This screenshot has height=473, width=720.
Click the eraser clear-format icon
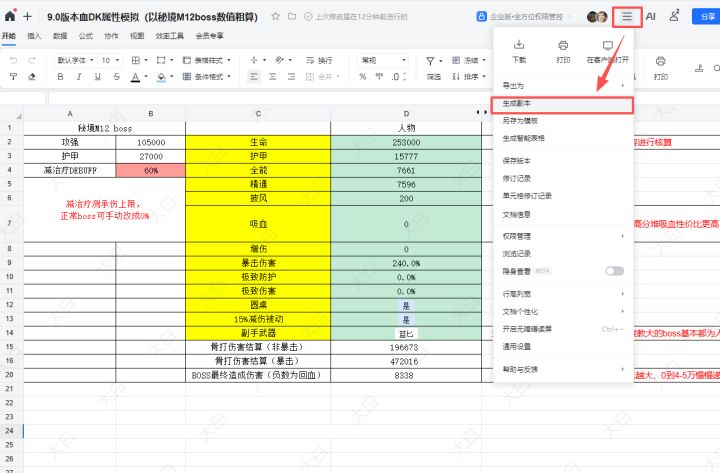[x=32, y=77]
